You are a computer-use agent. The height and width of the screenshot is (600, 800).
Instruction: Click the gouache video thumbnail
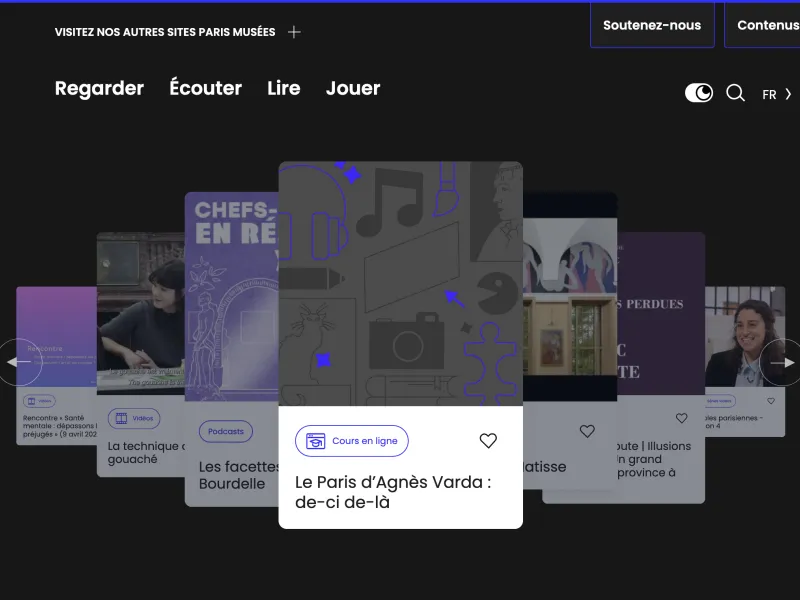point(140,310)
